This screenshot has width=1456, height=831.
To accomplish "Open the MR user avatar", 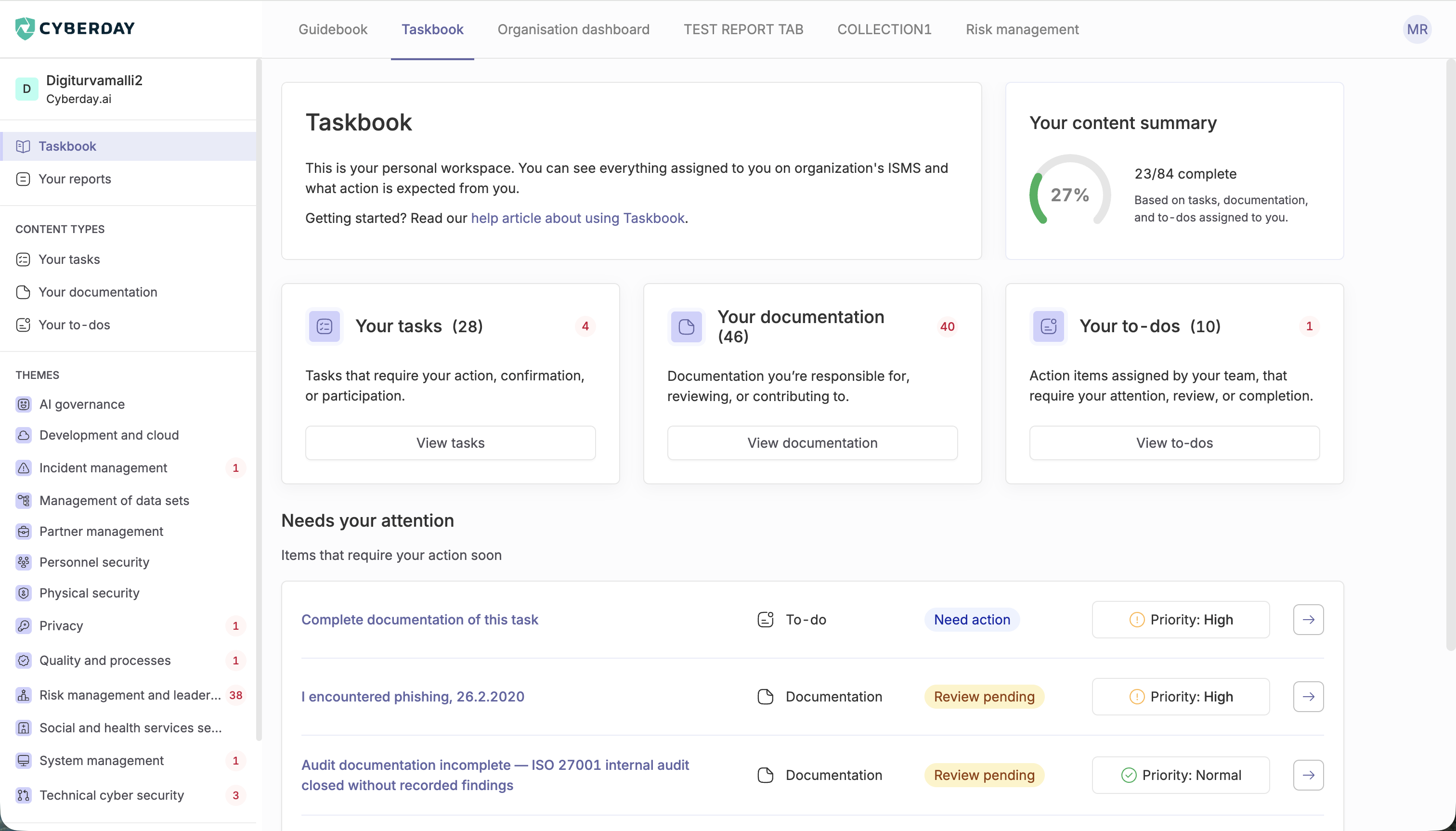I will (1417, 29).
